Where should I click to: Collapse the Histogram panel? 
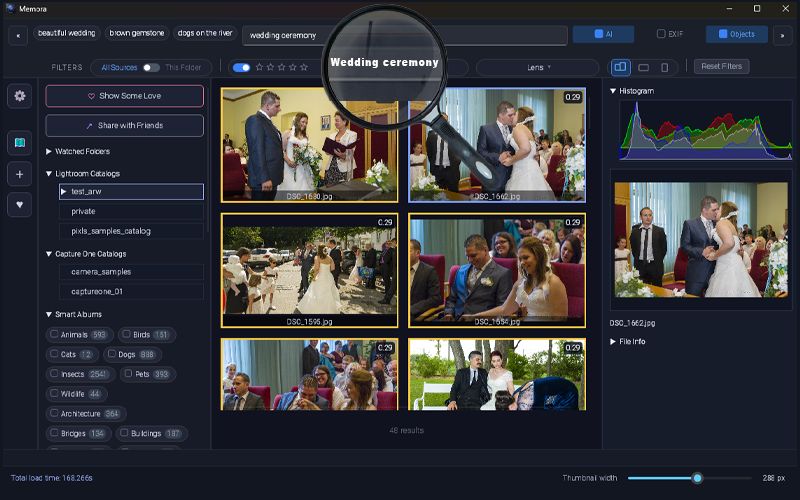coord(613,91)
